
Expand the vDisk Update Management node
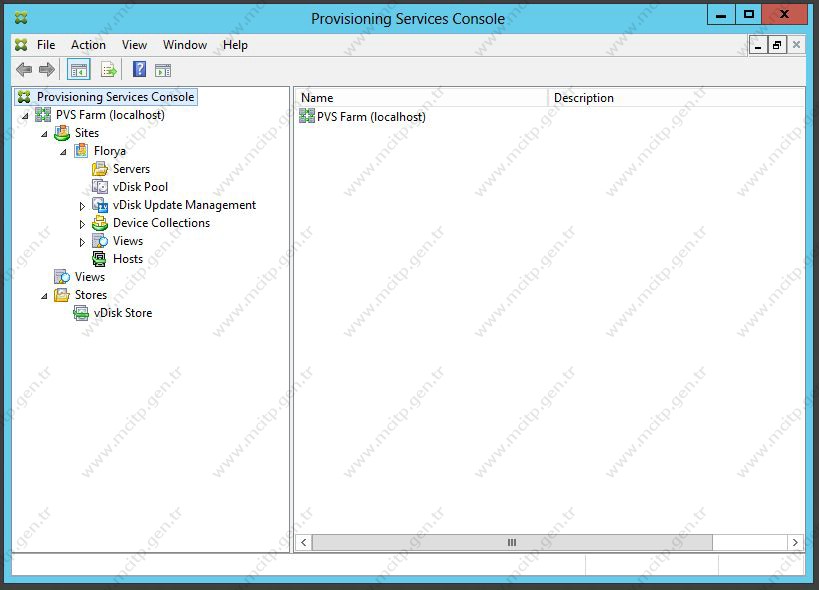pyautogui.click(x=82, y=206)
